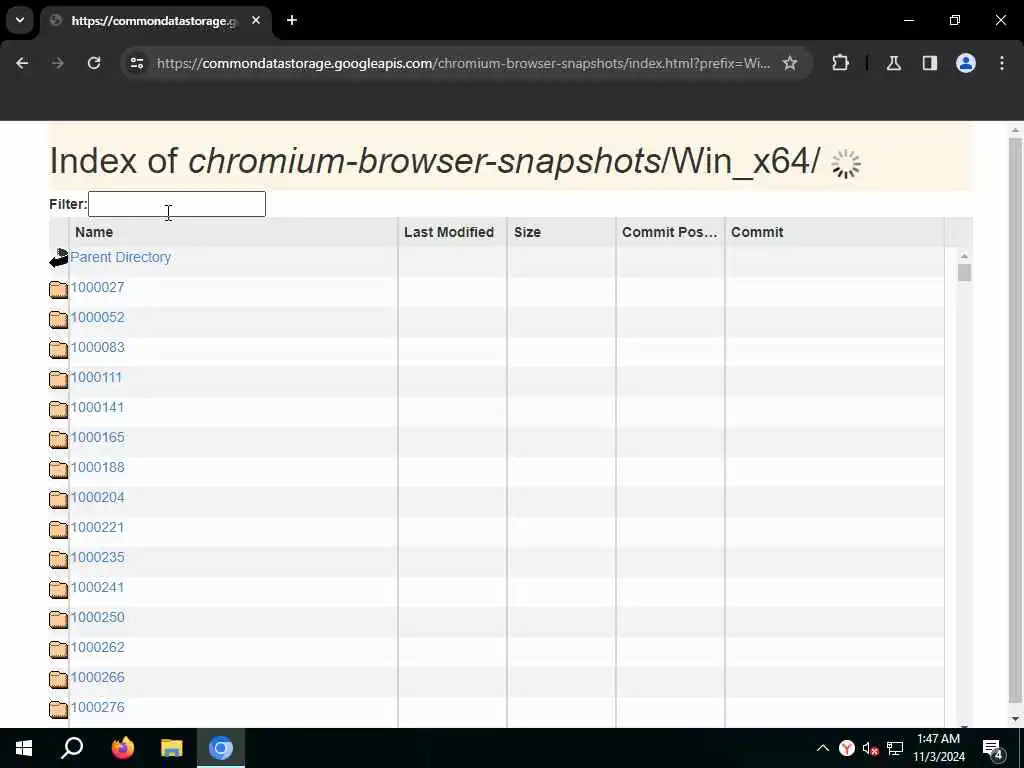
Task: Click the muted volume tray icon
Action: (x=871, y=748)
